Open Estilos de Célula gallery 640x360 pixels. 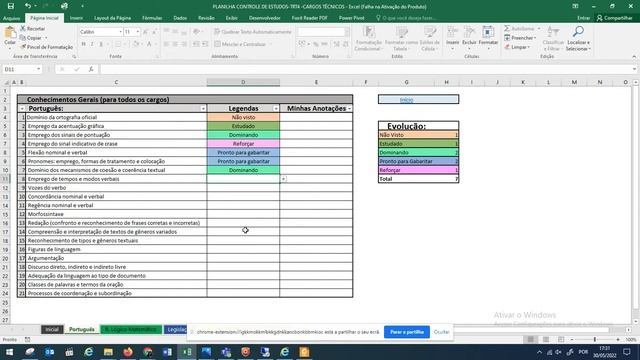pyautogui.click(x=429, y=39)
